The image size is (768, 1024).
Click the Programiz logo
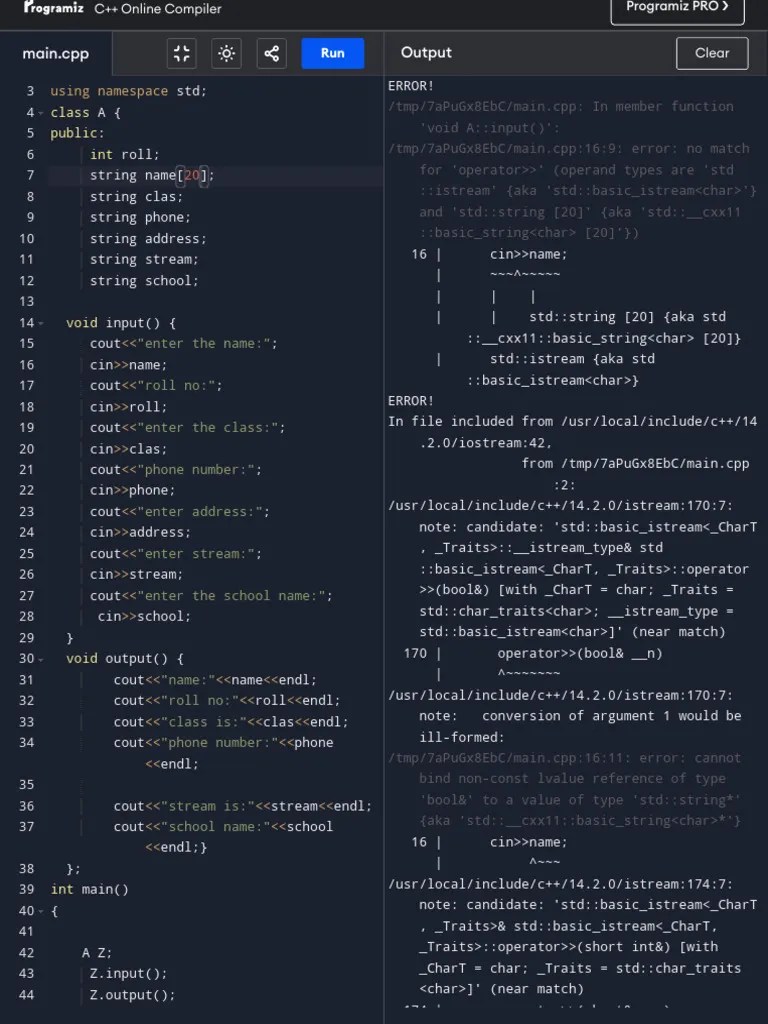pos(54,8)
